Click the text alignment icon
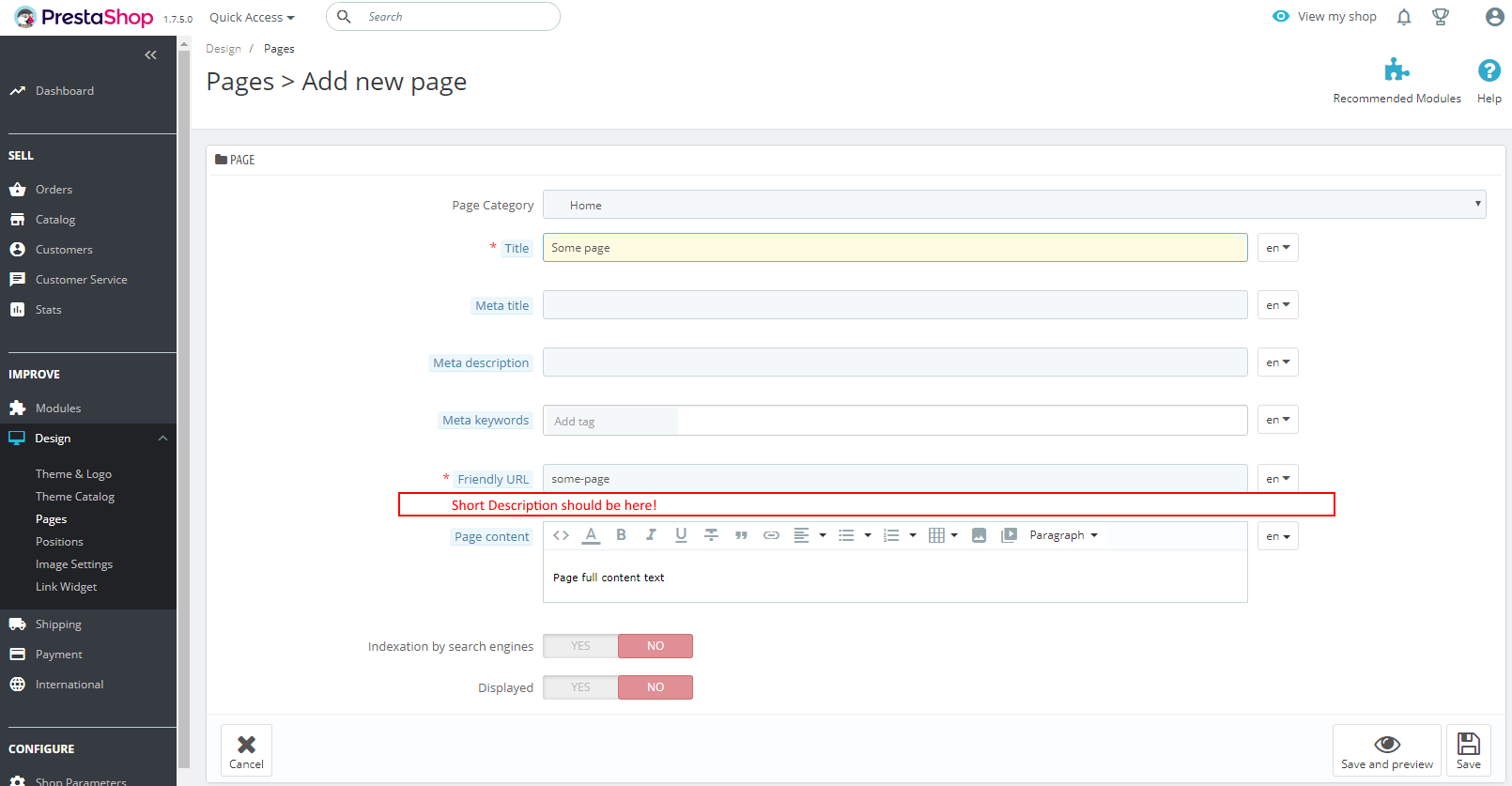Viewport: 1512px width, 786px height. [x=801, y=535]
